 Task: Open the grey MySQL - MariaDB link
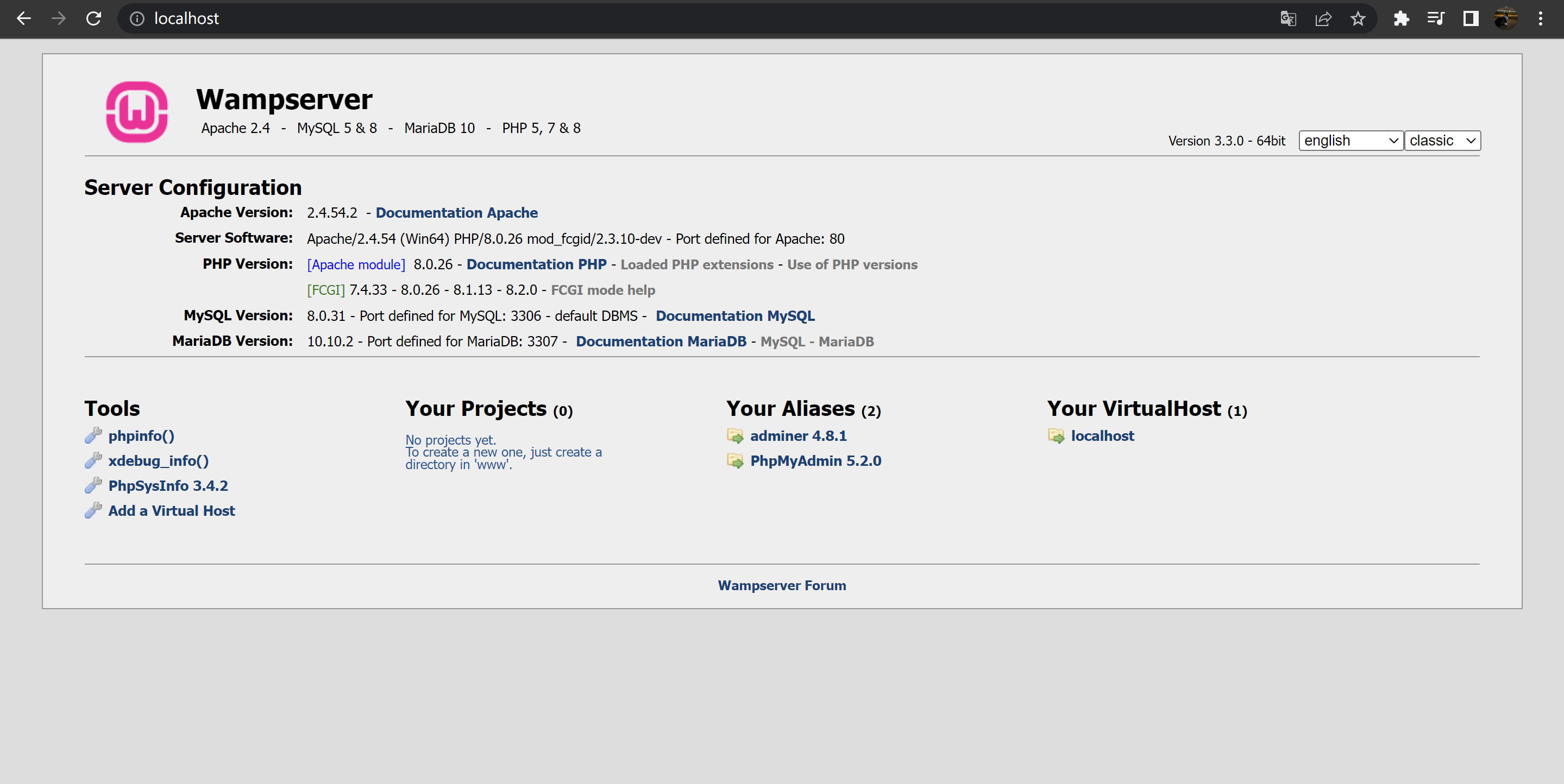pos(817,341)
